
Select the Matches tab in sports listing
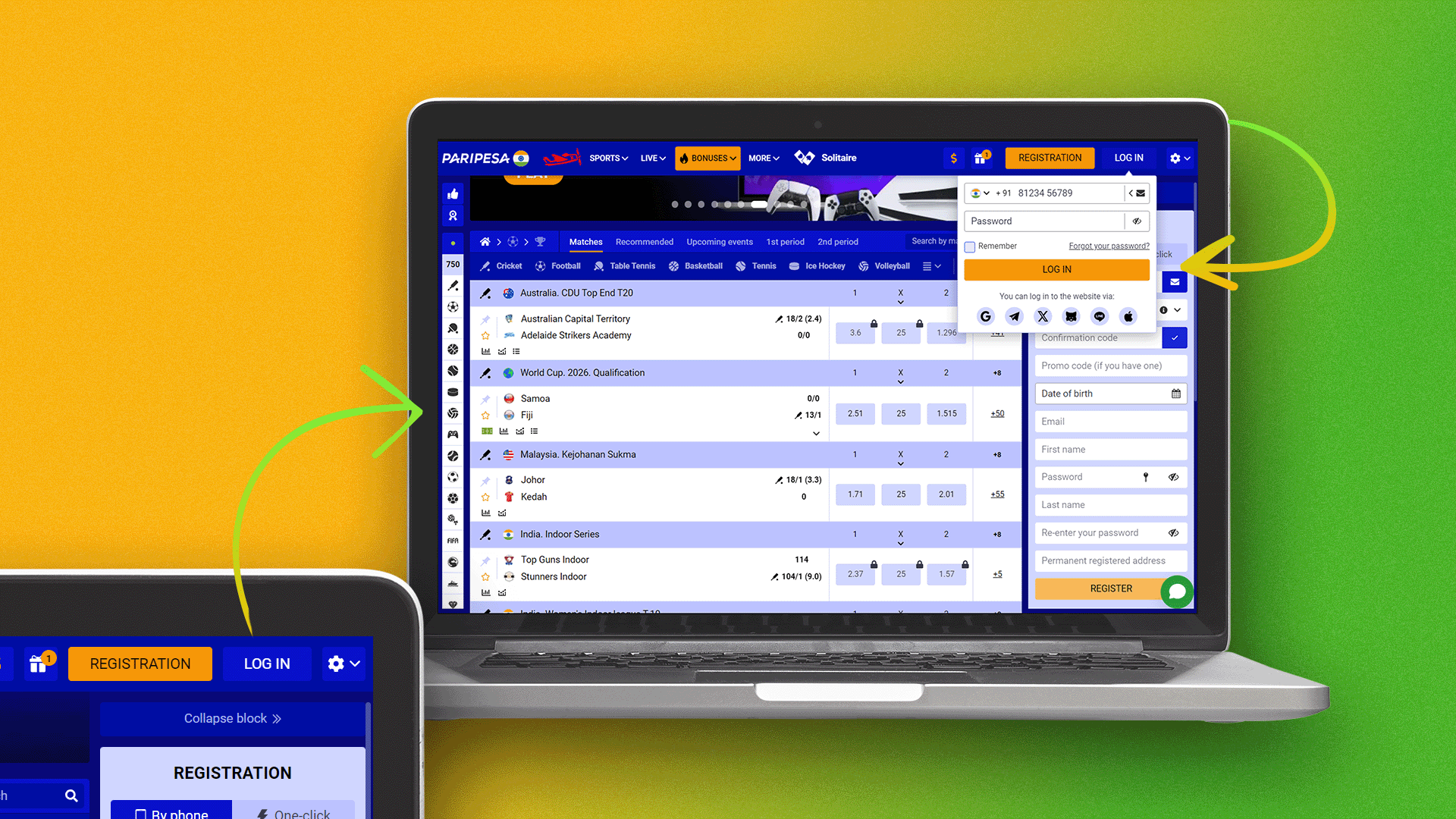click(585, 241)
